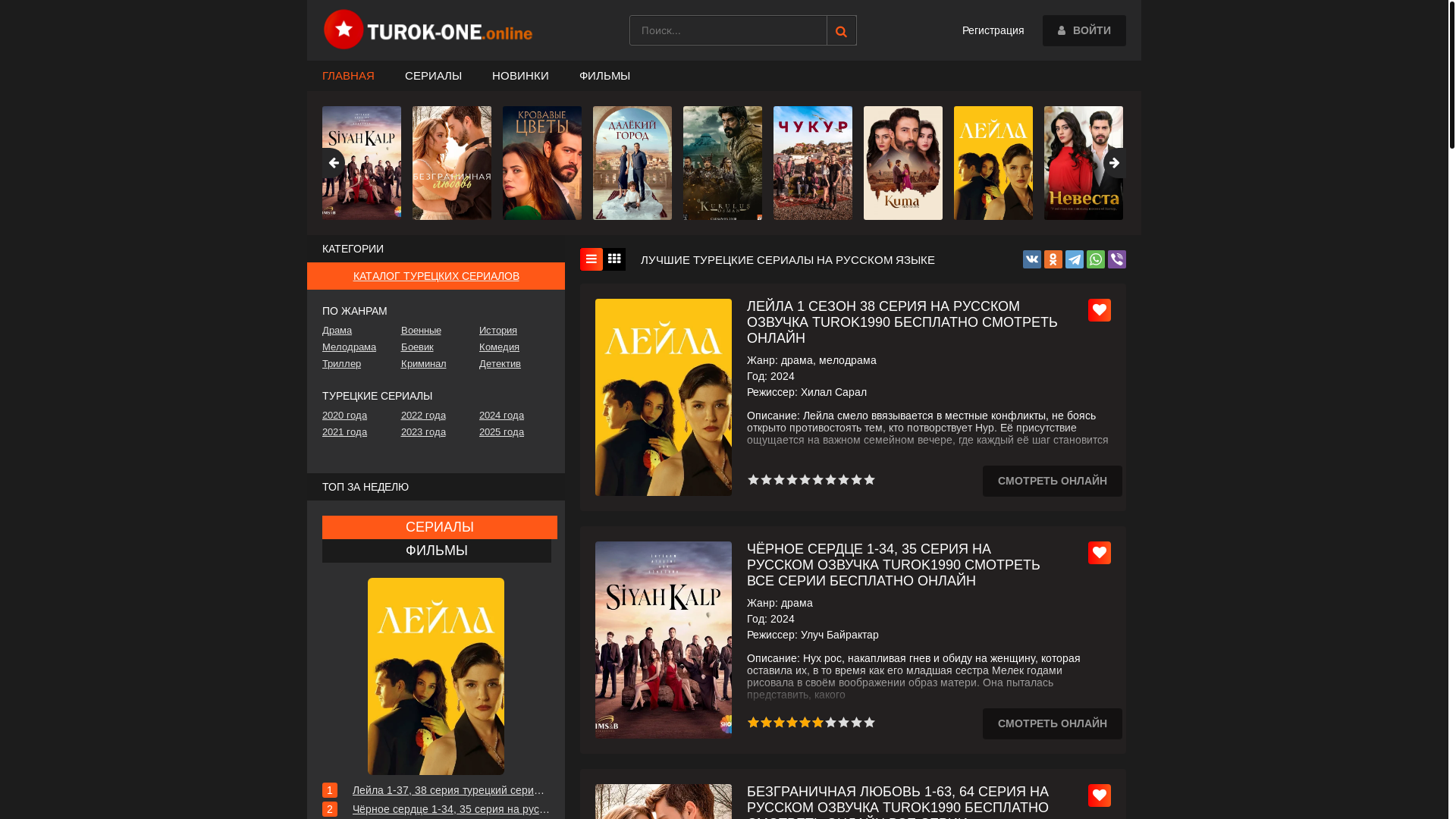Screen dimensions: 1456x819
Task: Filter by Военные genre
Action: [x=421, y=331]
